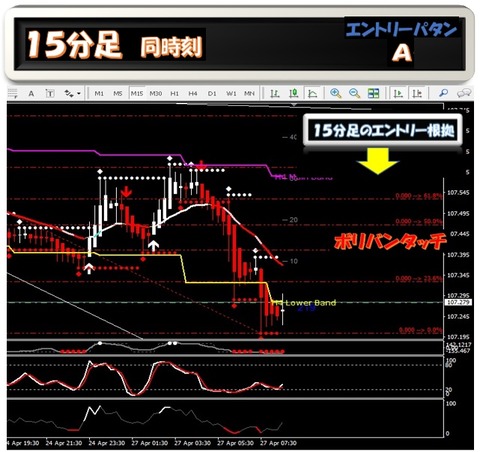480x452 pixels.
Task: Click the 27 Apr 01:30 time label
Action: (x=149, y=443)
